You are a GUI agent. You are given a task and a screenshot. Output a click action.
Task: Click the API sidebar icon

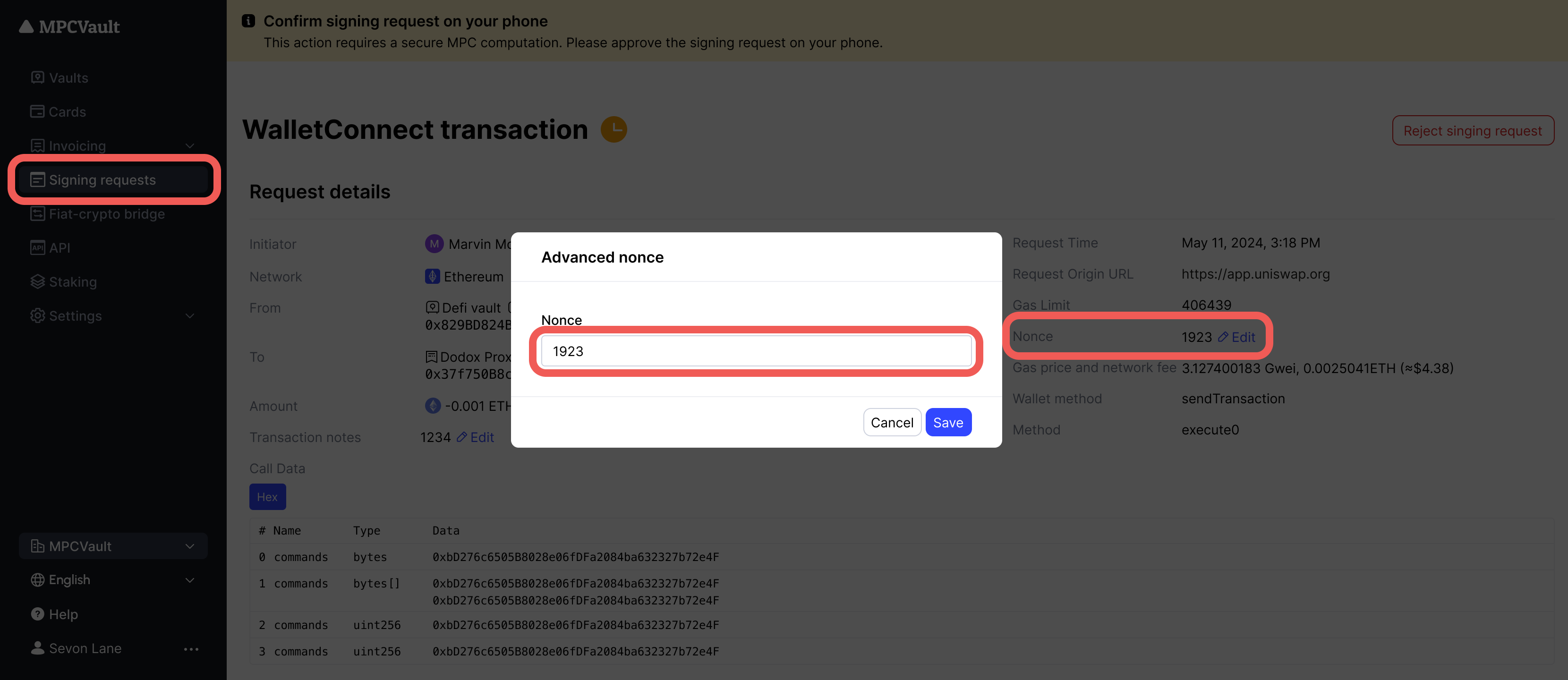[38, 248]
